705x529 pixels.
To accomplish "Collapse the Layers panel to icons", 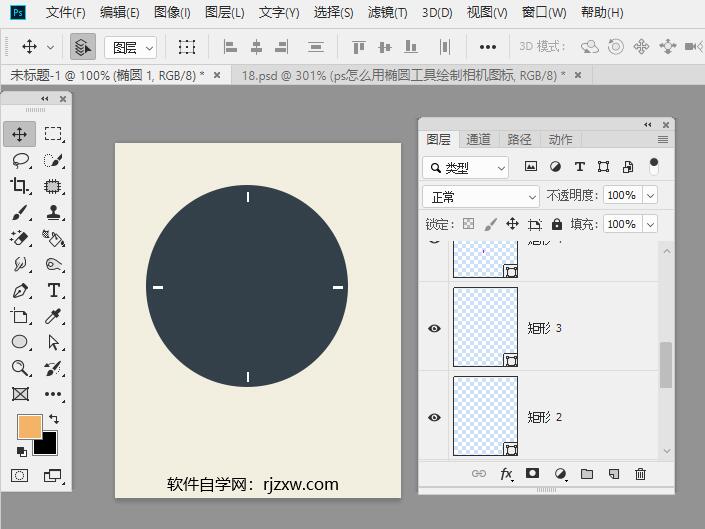I will coord(647,124).
